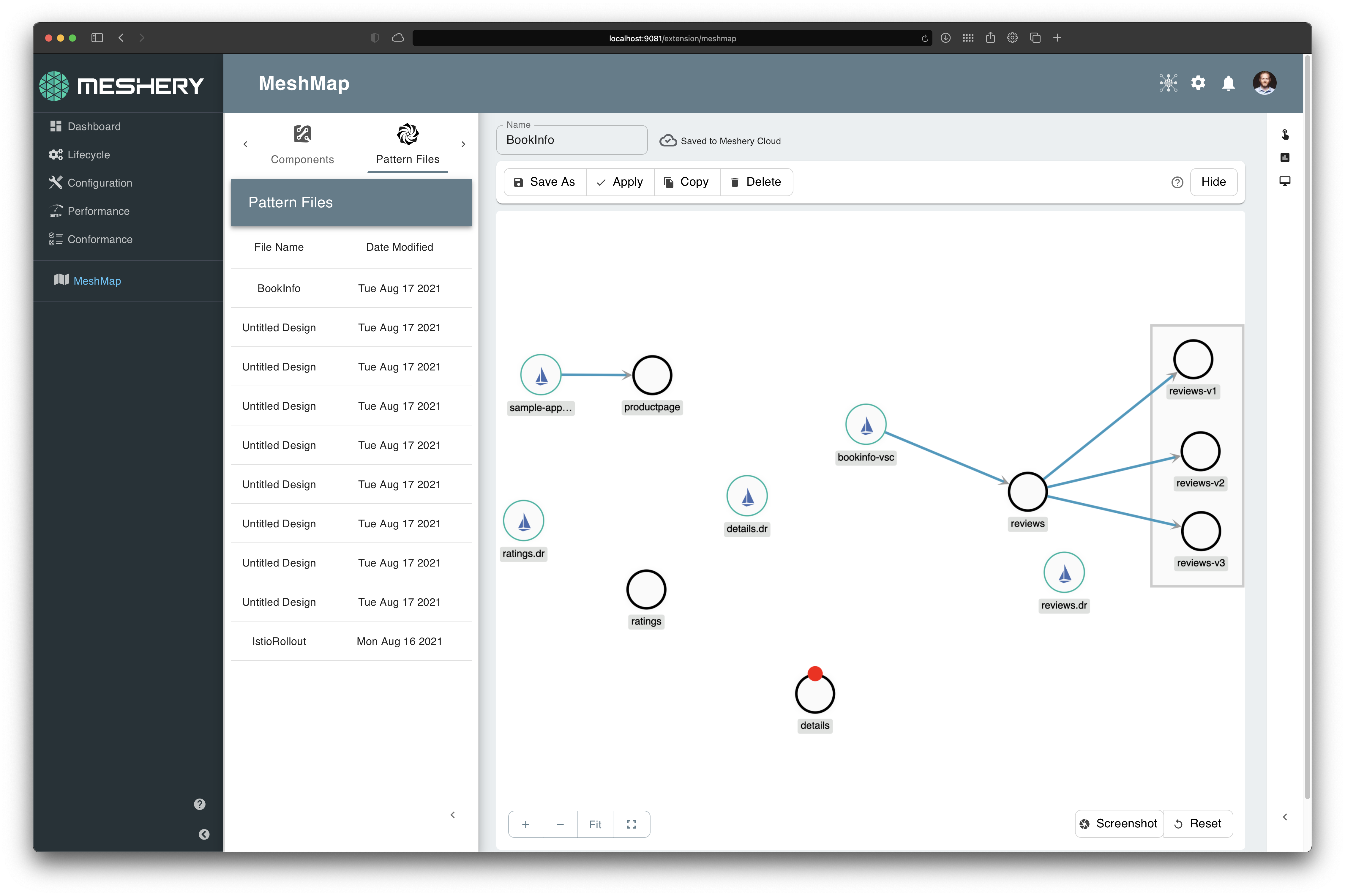This screenshot has width=1345, height=896.
Task: Zoom in with the plus button
Action: [x=525, y=824]
